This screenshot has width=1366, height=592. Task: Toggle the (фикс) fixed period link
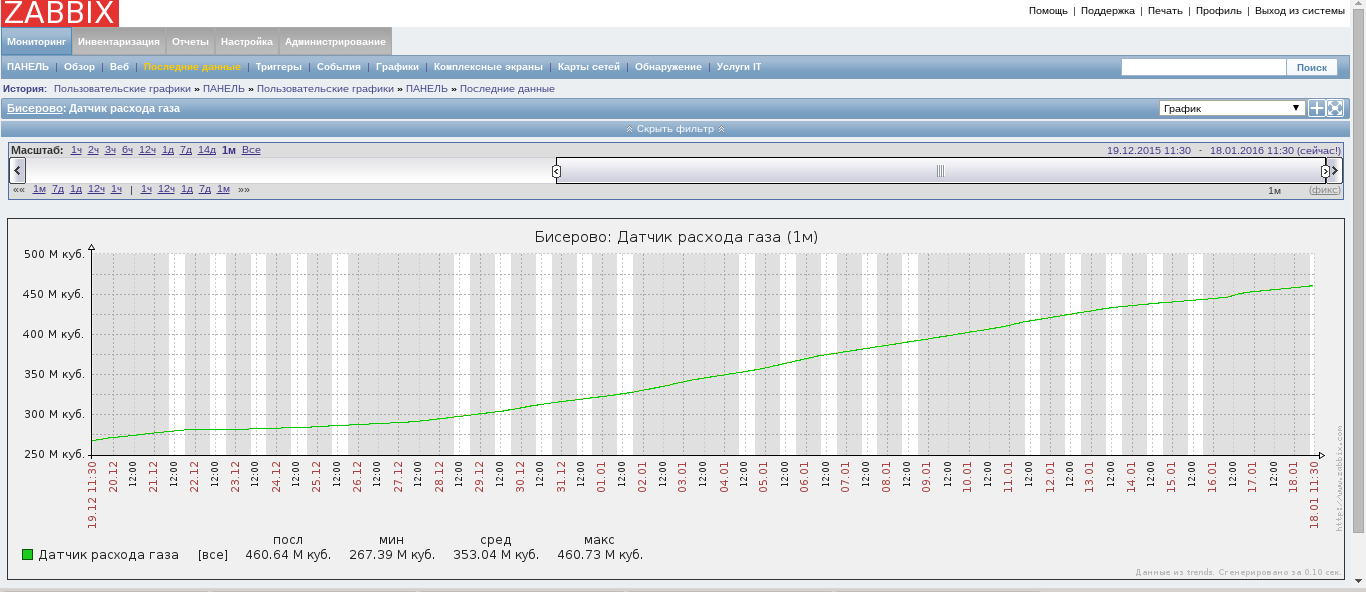pyautogui.click(x=1324, y=189)
